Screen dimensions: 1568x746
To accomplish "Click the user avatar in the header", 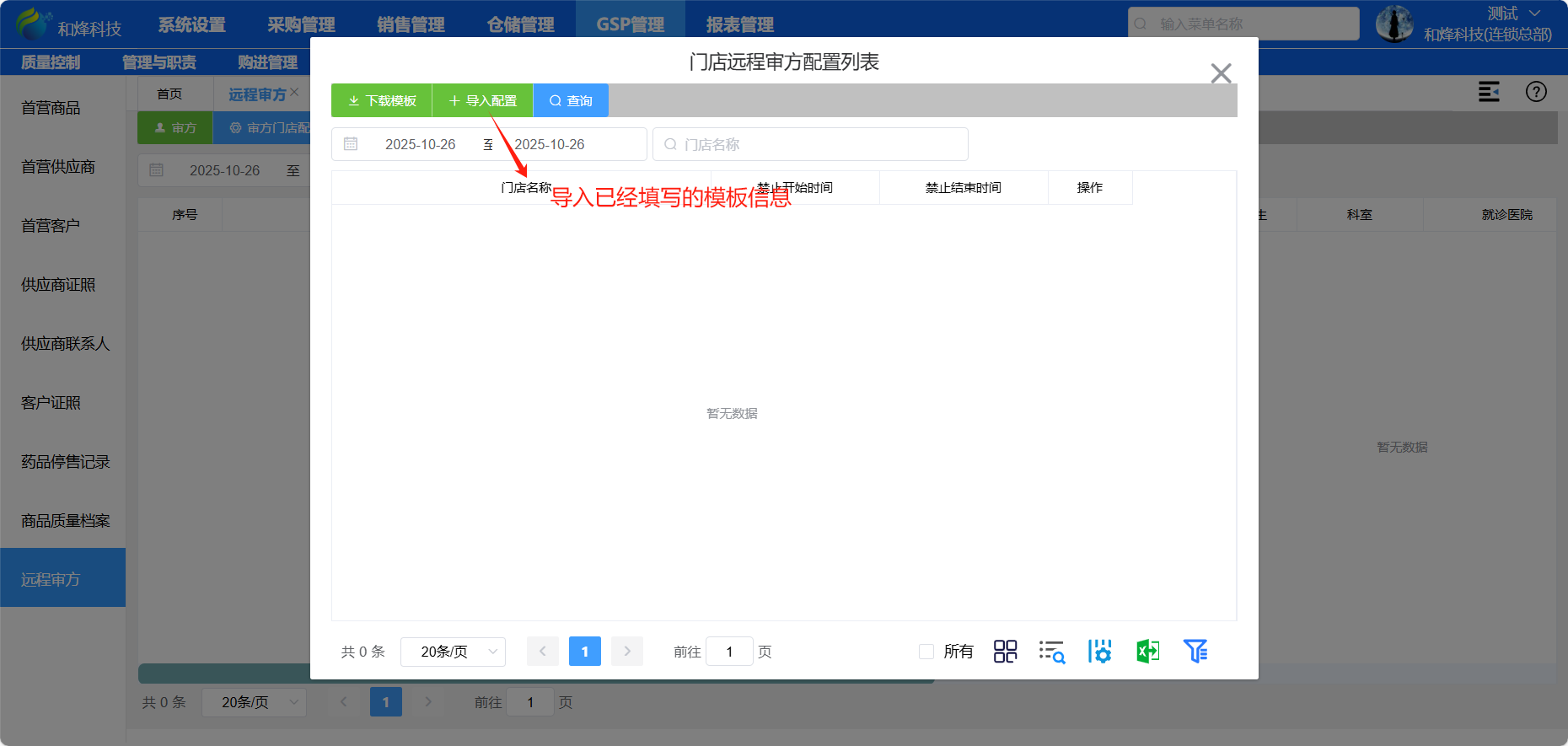I will [1394, 24].
